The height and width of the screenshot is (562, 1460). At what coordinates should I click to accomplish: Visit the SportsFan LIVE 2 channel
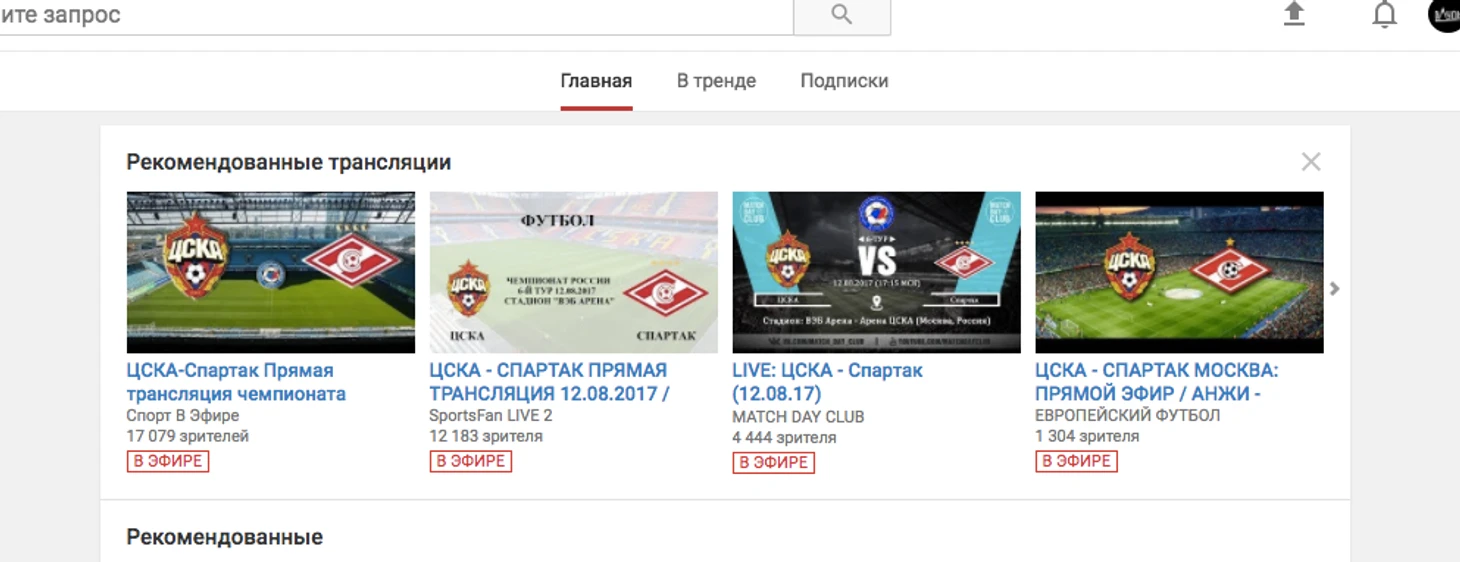pos(491,415)
